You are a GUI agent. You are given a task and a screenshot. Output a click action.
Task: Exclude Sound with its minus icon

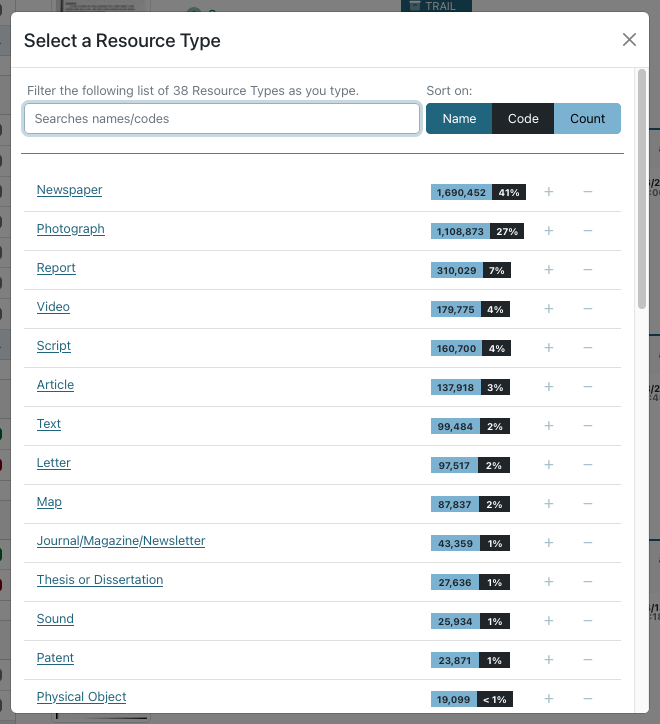pyautogui.click(x=587, y=621)
